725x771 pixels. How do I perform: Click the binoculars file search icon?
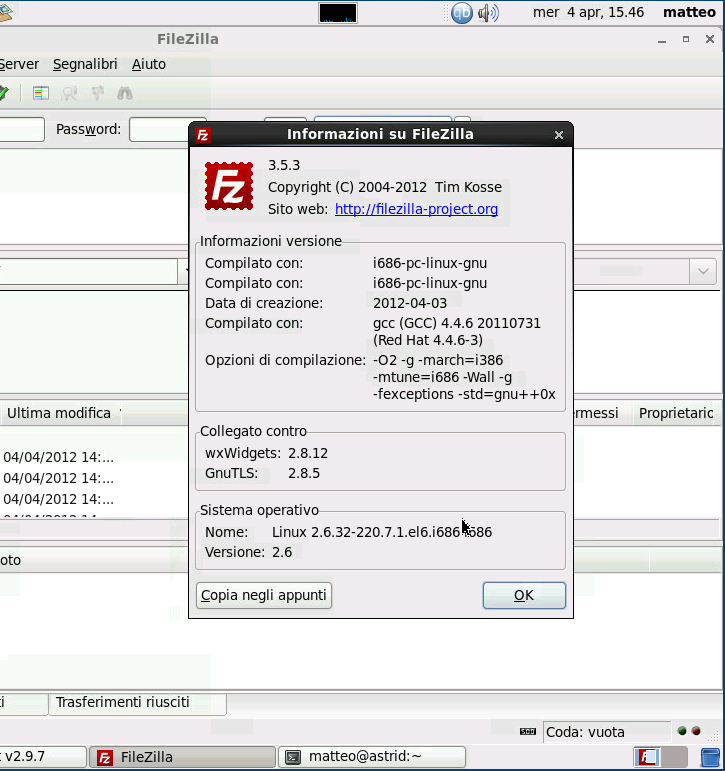[125, 93]
